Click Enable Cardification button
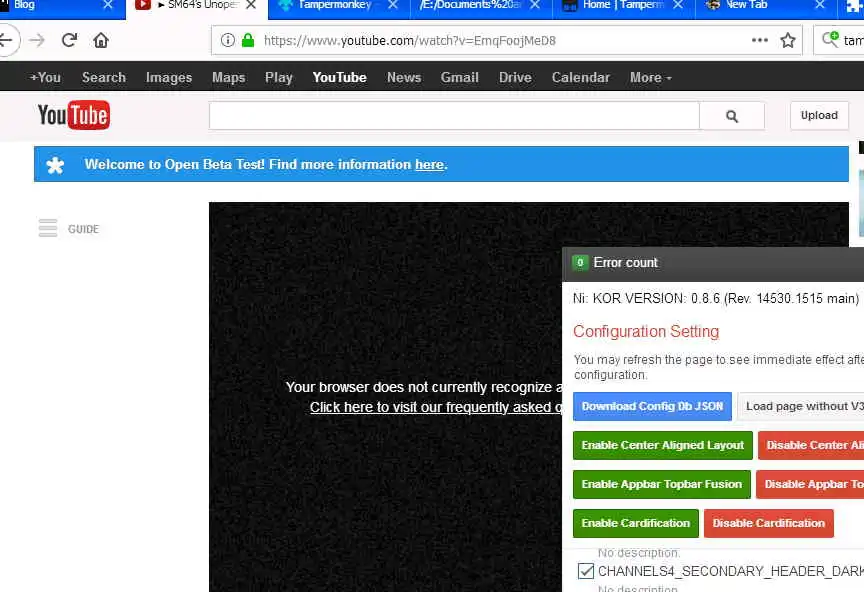This screenshot has width=864, height=592. (636, 524)
